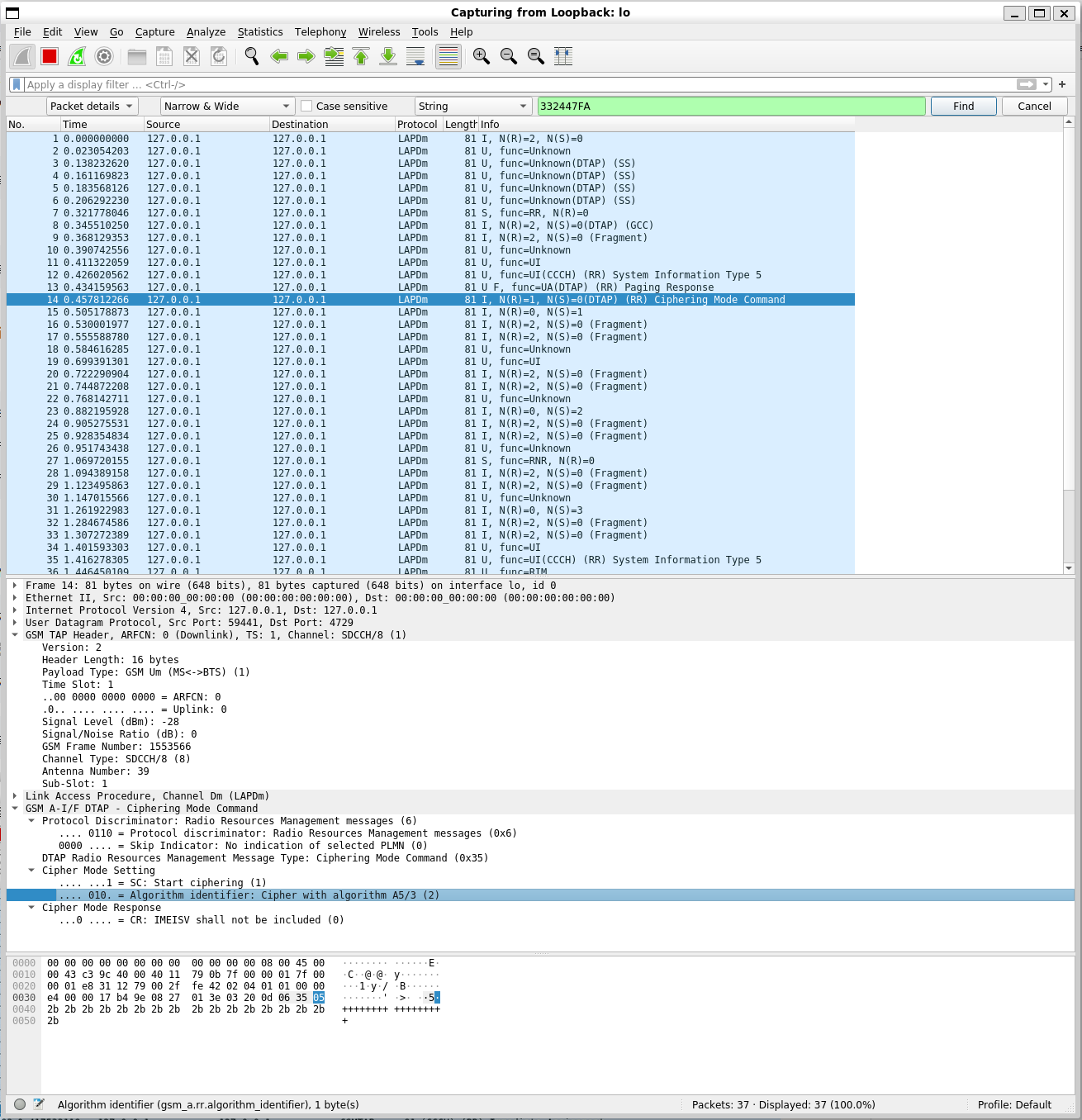Click the Find button

963,106
